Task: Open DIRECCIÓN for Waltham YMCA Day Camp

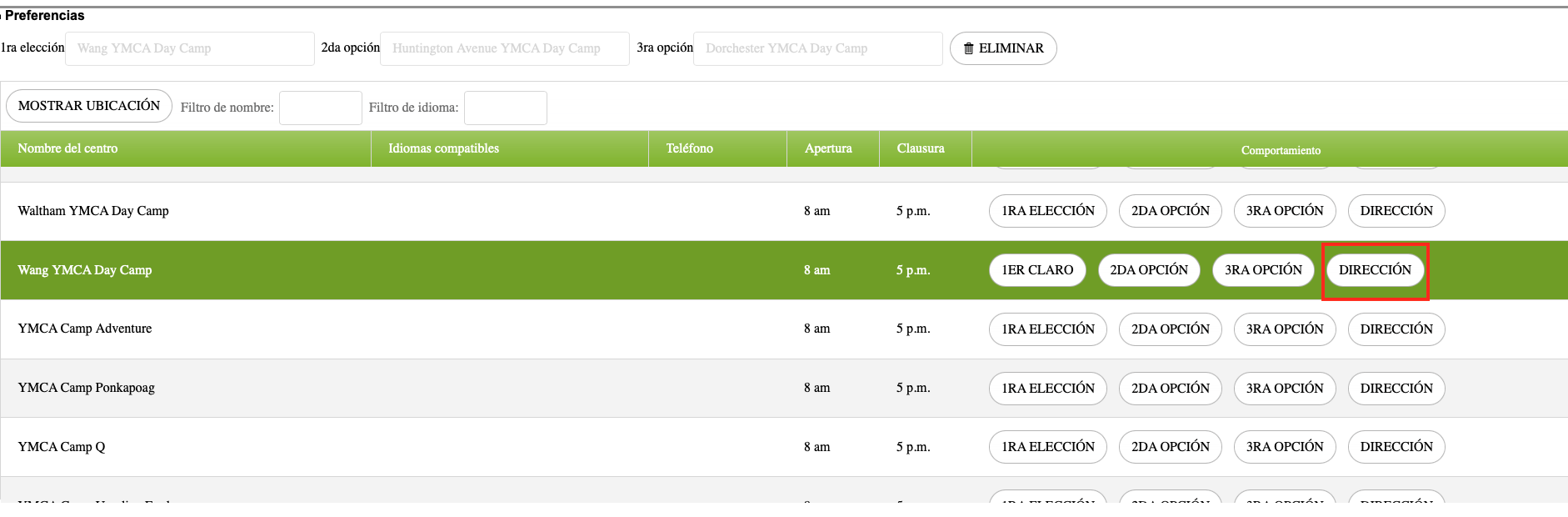Action: [x=1396, y=211]
